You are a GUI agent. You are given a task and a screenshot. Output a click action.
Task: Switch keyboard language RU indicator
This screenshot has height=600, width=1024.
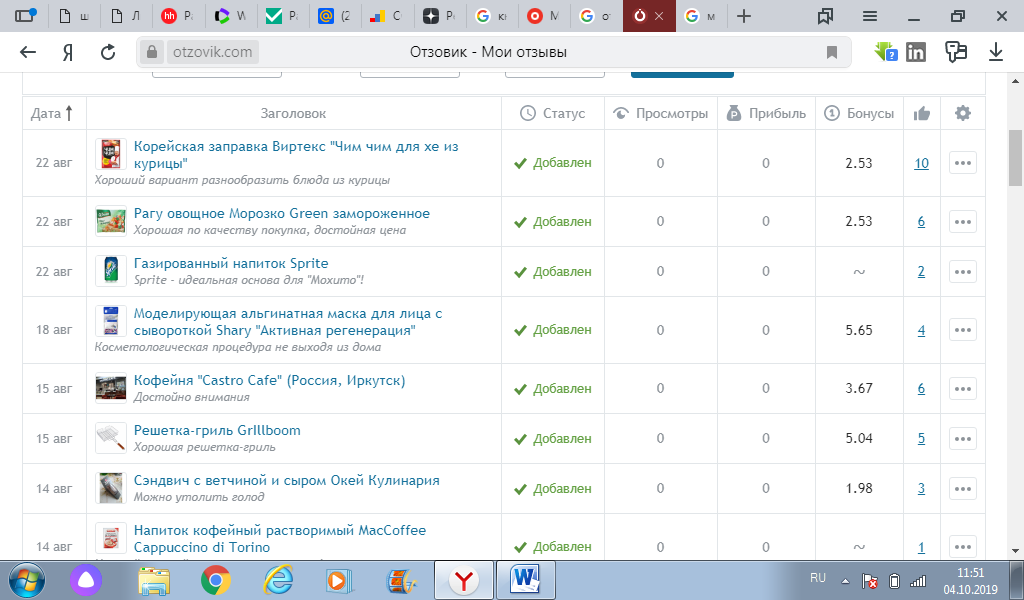pos(818,578)
